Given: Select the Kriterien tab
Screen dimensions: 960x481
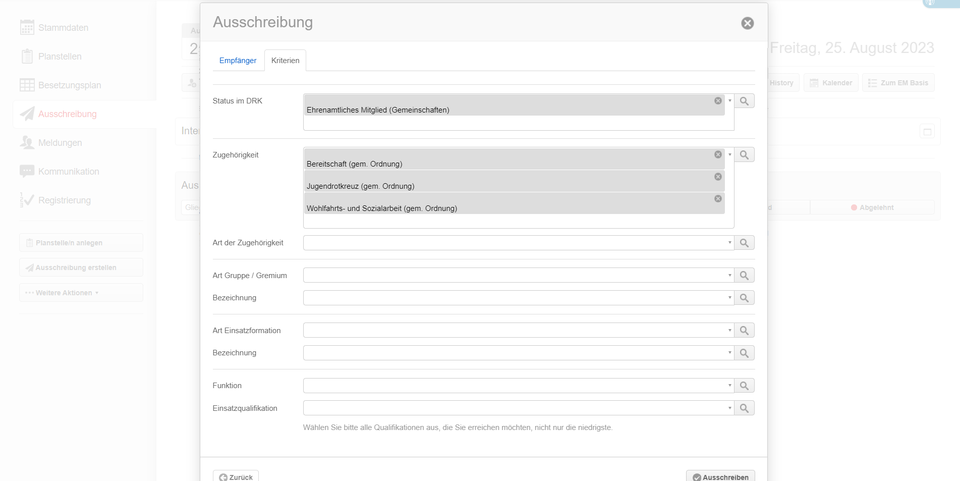Looking at the screenshot, I should pyautogui.click(x=285, y=61).
